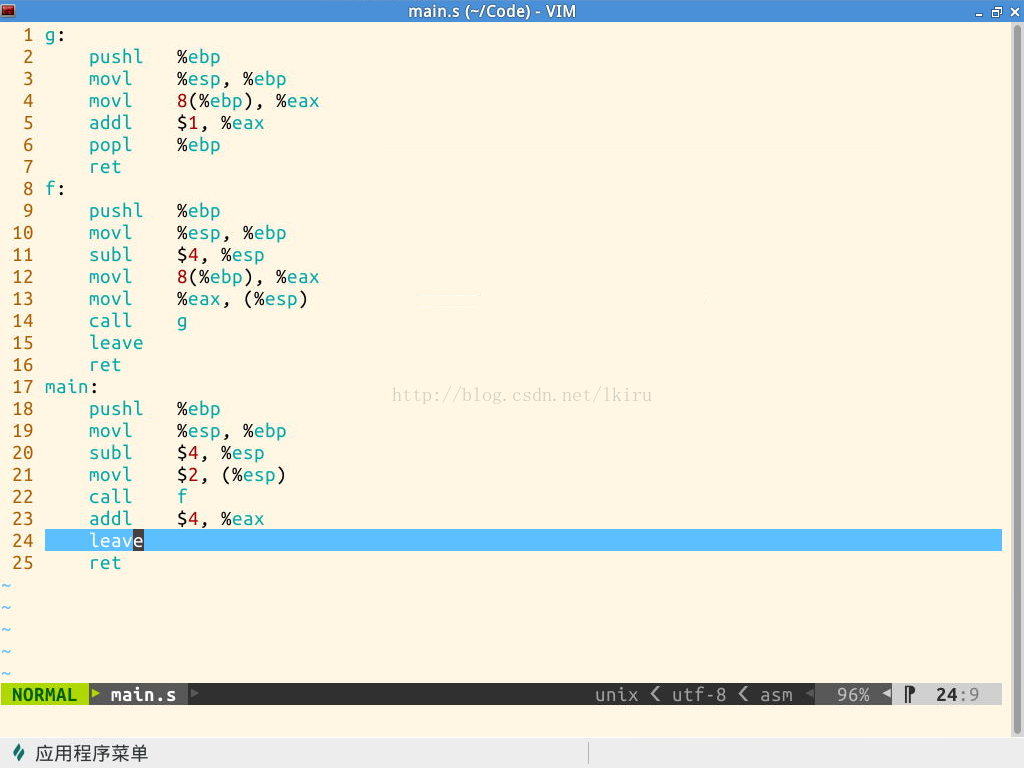Click the g: label on line 1
Screen dimensions: 1024x768
[55, 36]
